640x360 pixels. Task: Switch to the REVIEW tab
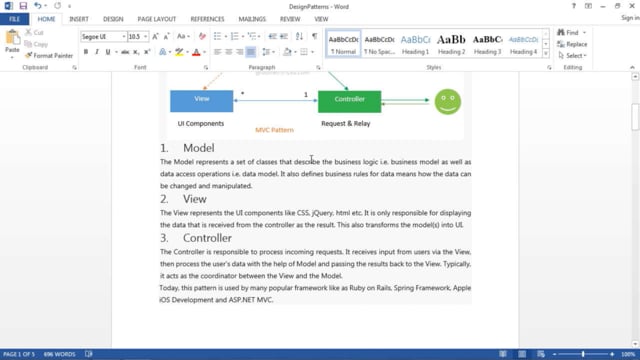(290, 19)
